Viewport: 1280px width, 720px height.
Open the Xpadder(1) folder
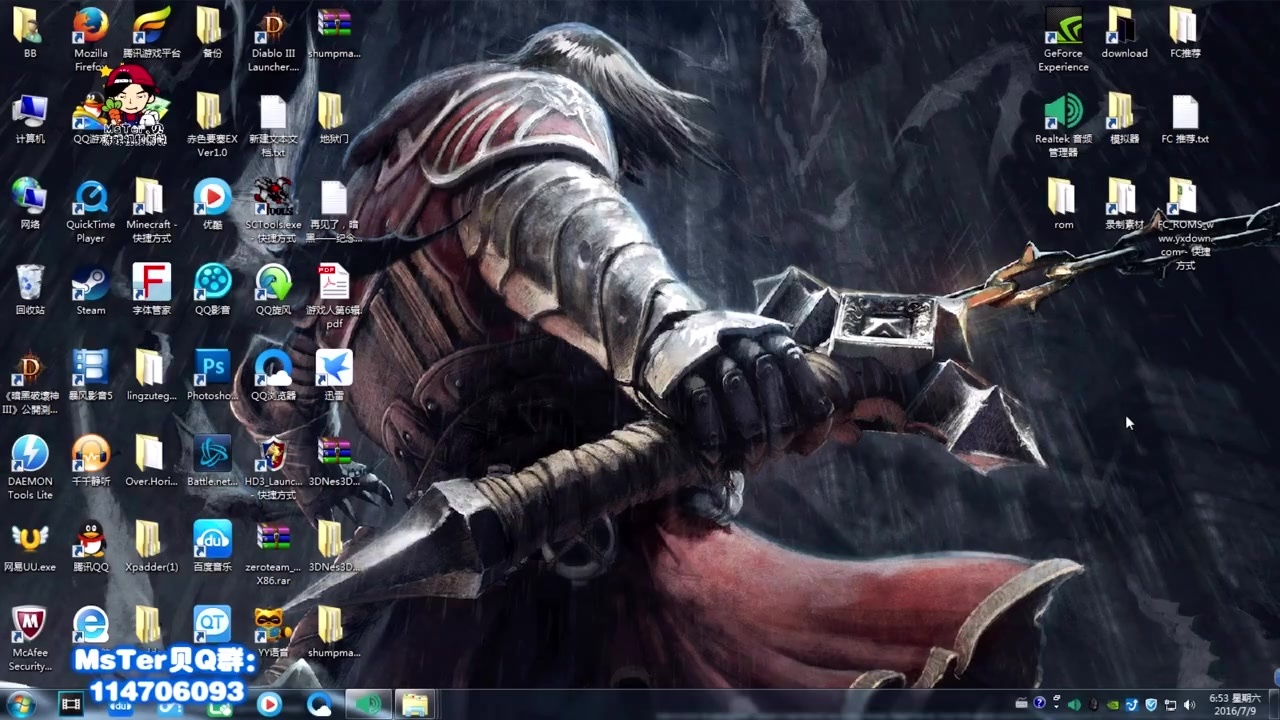(151, 546)
